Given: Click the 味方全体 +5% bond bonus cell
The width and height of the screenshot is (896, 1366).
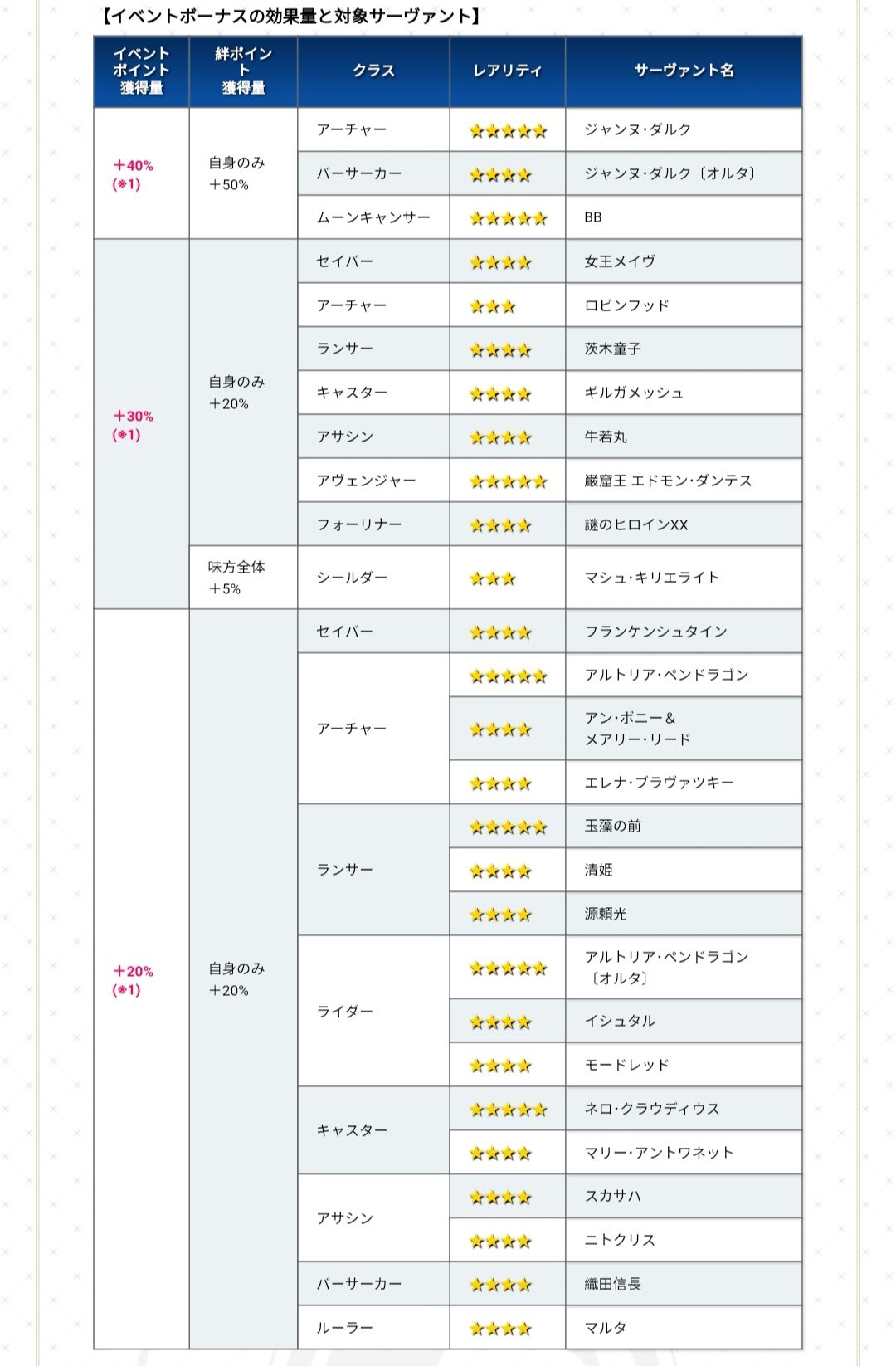Looking at the screenshot, I should 243,578.
